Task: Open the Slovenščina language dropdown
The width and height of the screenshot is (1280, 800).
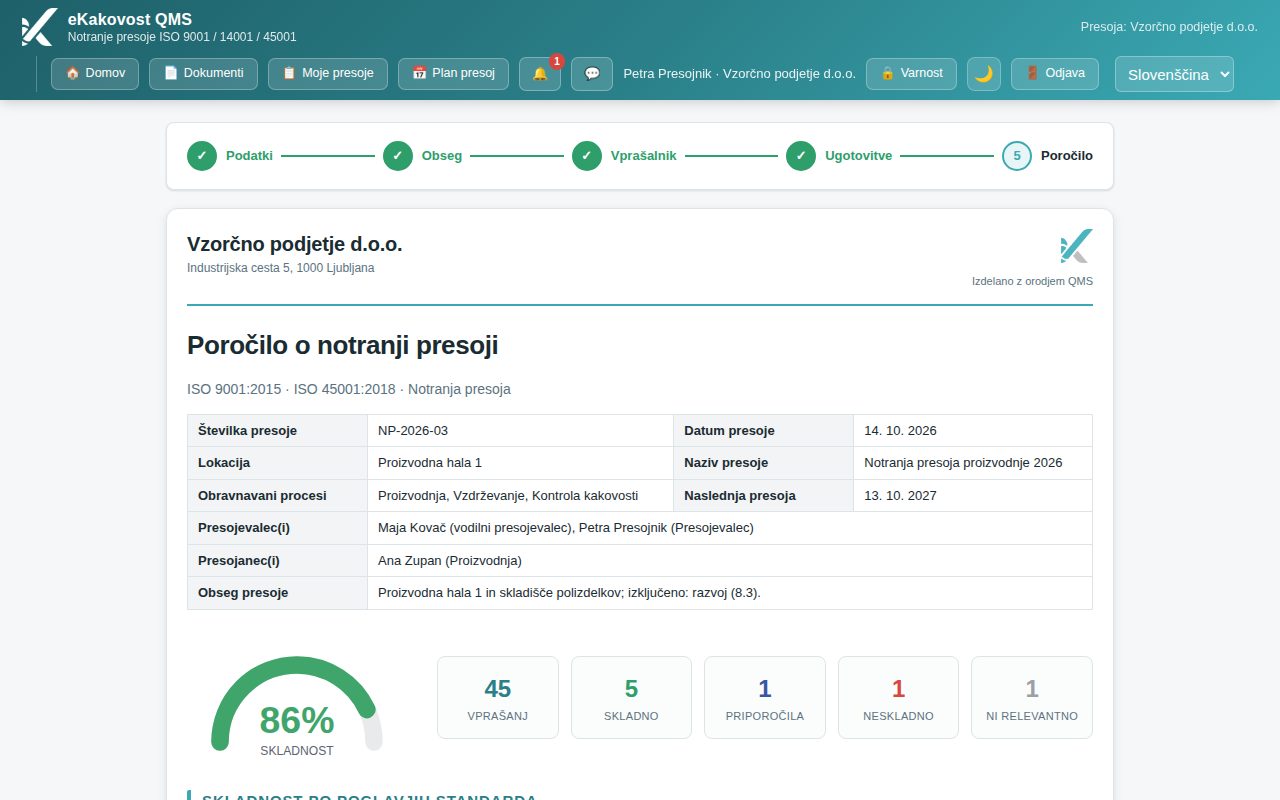Action: tap(1174, 74)
